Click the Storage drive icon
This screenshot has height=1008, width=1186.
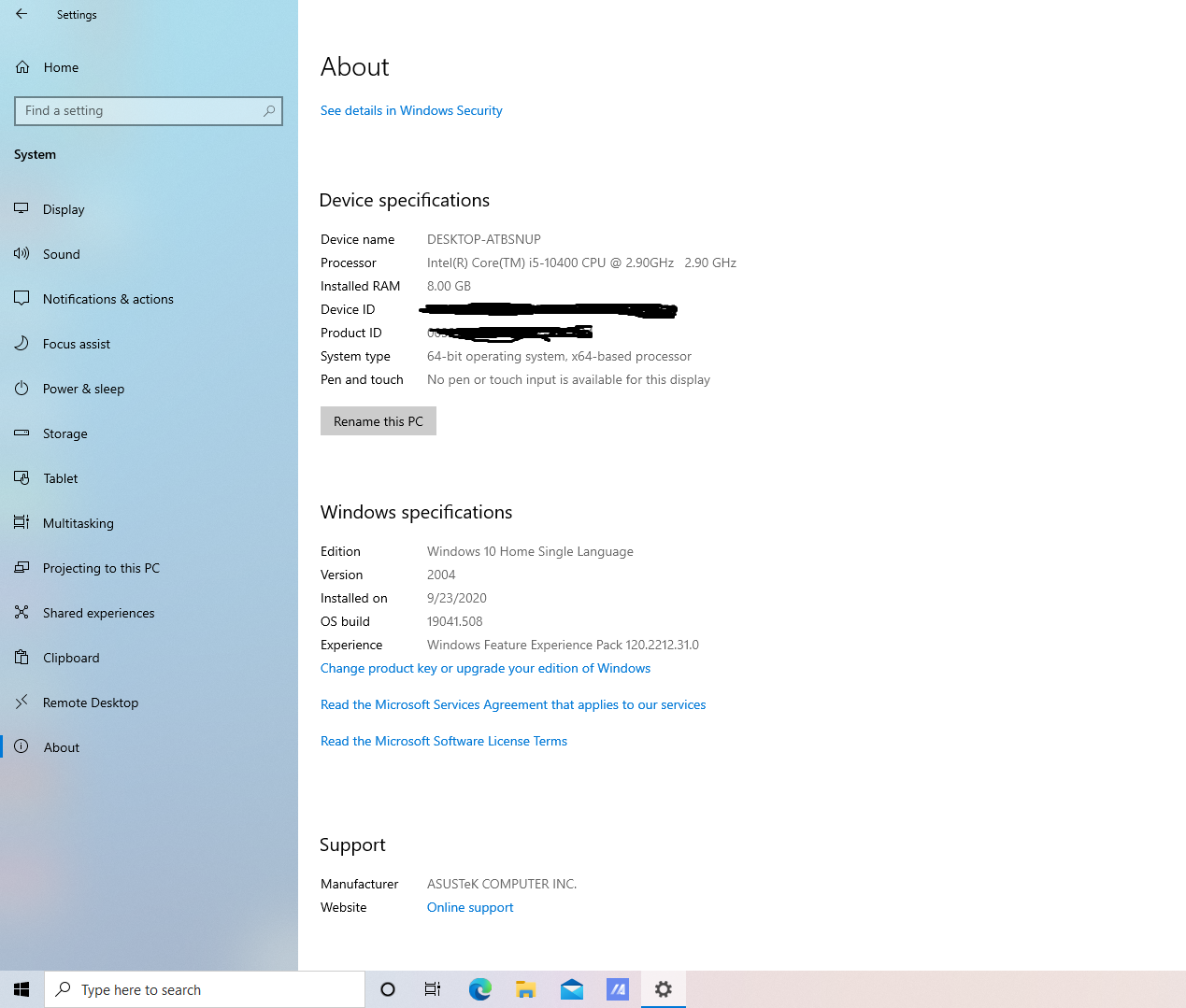[21, 433]
